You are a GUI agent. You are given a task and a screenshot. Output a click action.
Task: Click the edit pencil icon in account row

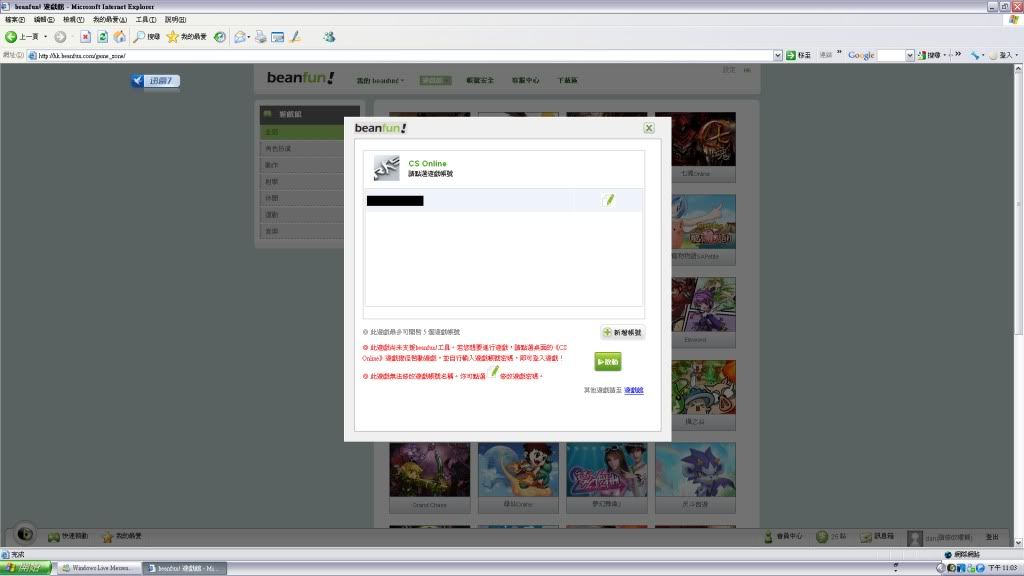(609, 200)
